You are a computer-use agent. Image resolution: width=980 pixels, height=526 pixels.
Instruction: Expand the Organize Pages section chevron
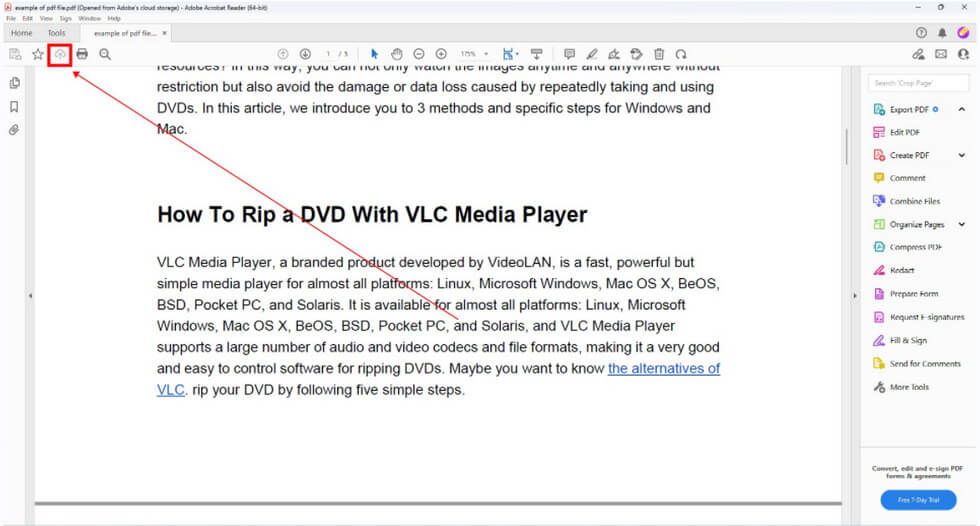pos(962,224)
